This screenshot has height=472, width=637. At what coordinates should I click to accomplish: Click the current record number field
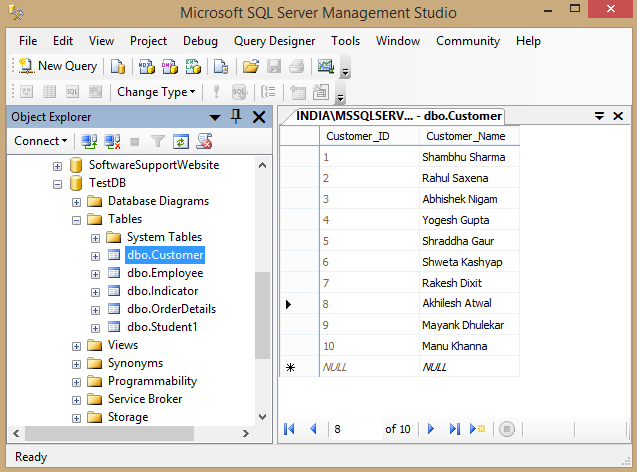click(x=356, y=429)
